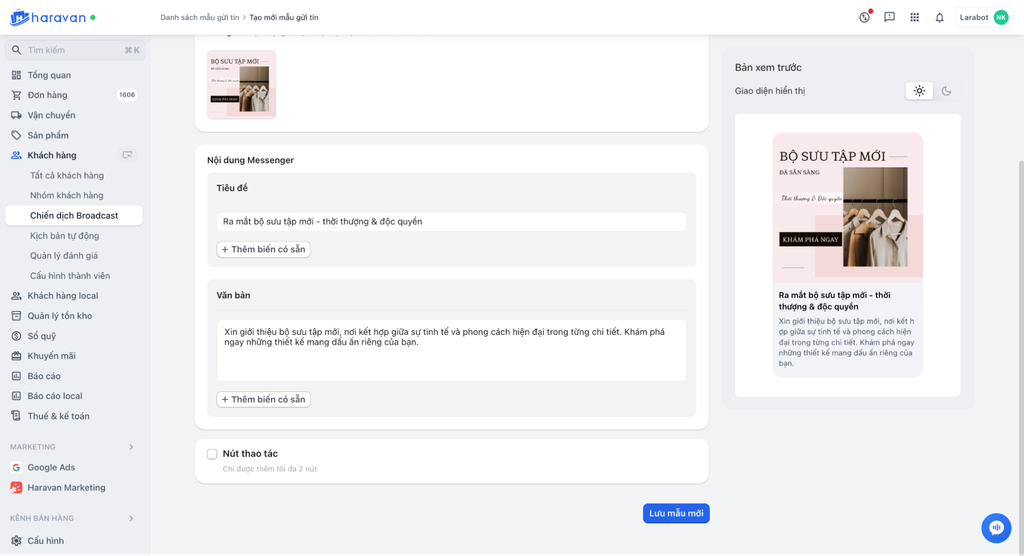Click Thêm biến có sẵn under Tiêu đề
The height and width of the screenshot is (556, 1024).
click(x=264, y=249)
